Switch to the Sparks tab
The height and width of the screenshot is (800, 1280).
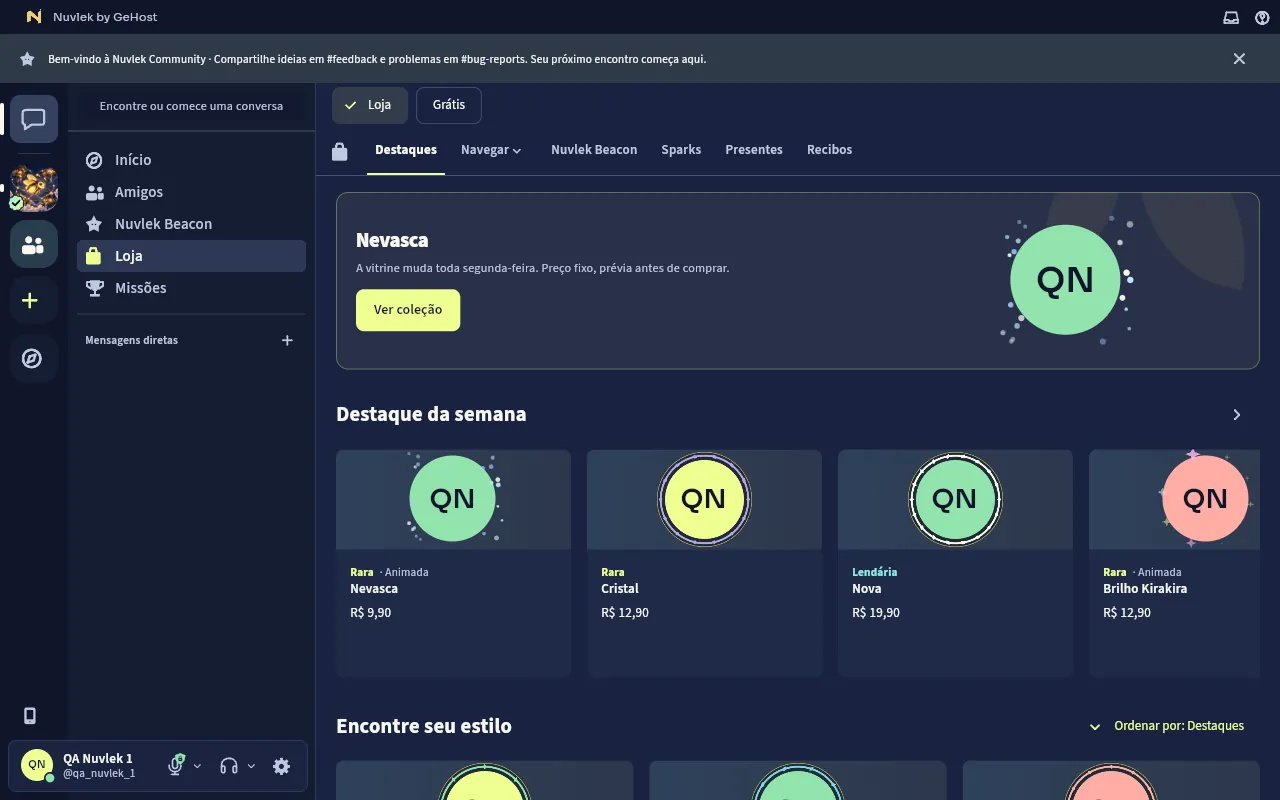[x=681, y=150]
